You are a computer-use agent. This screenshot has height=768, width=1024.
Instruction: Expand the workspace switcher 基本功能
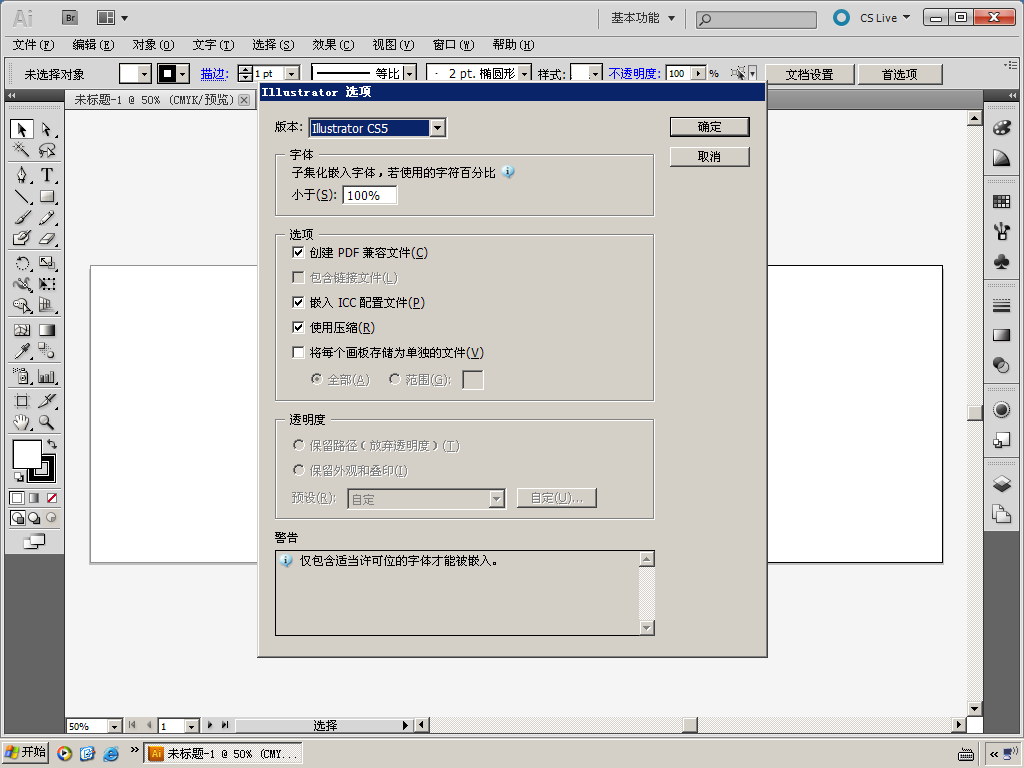click(643, 18)
